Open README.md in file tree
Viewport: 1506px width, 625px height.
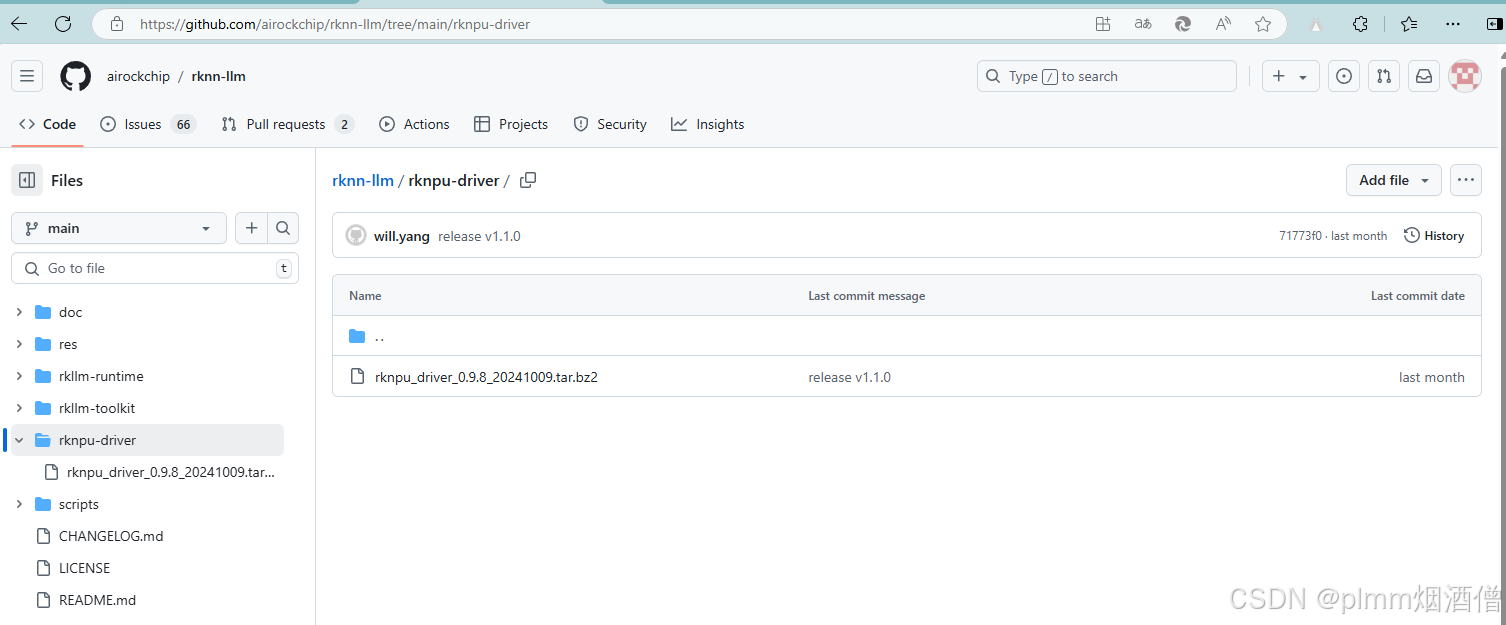97,600
